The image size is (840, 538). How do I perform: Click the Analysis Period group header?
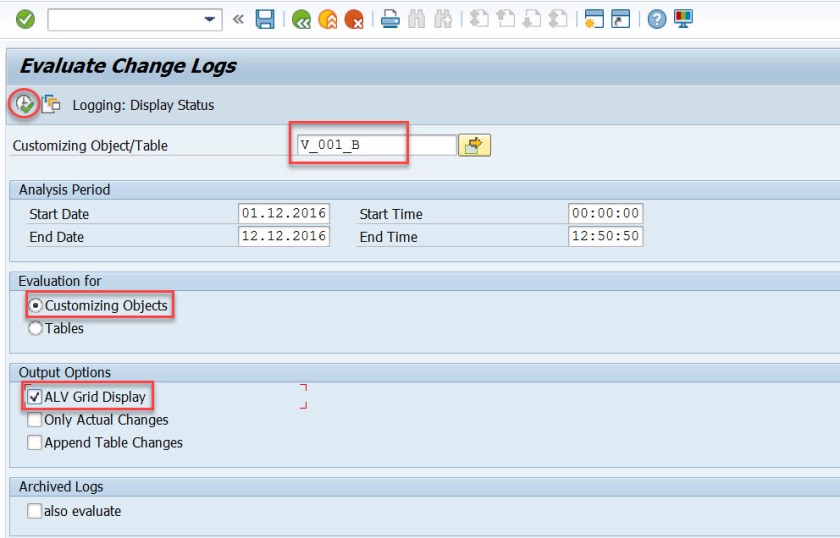point(64,190)
